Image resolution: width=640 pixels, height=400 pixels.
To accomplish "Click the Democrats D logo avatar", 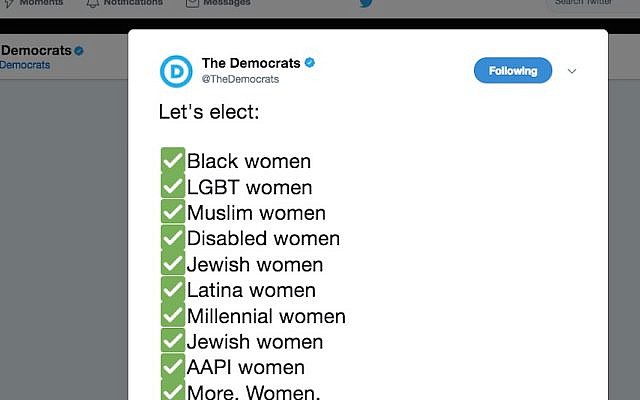I will coord(176,71).
